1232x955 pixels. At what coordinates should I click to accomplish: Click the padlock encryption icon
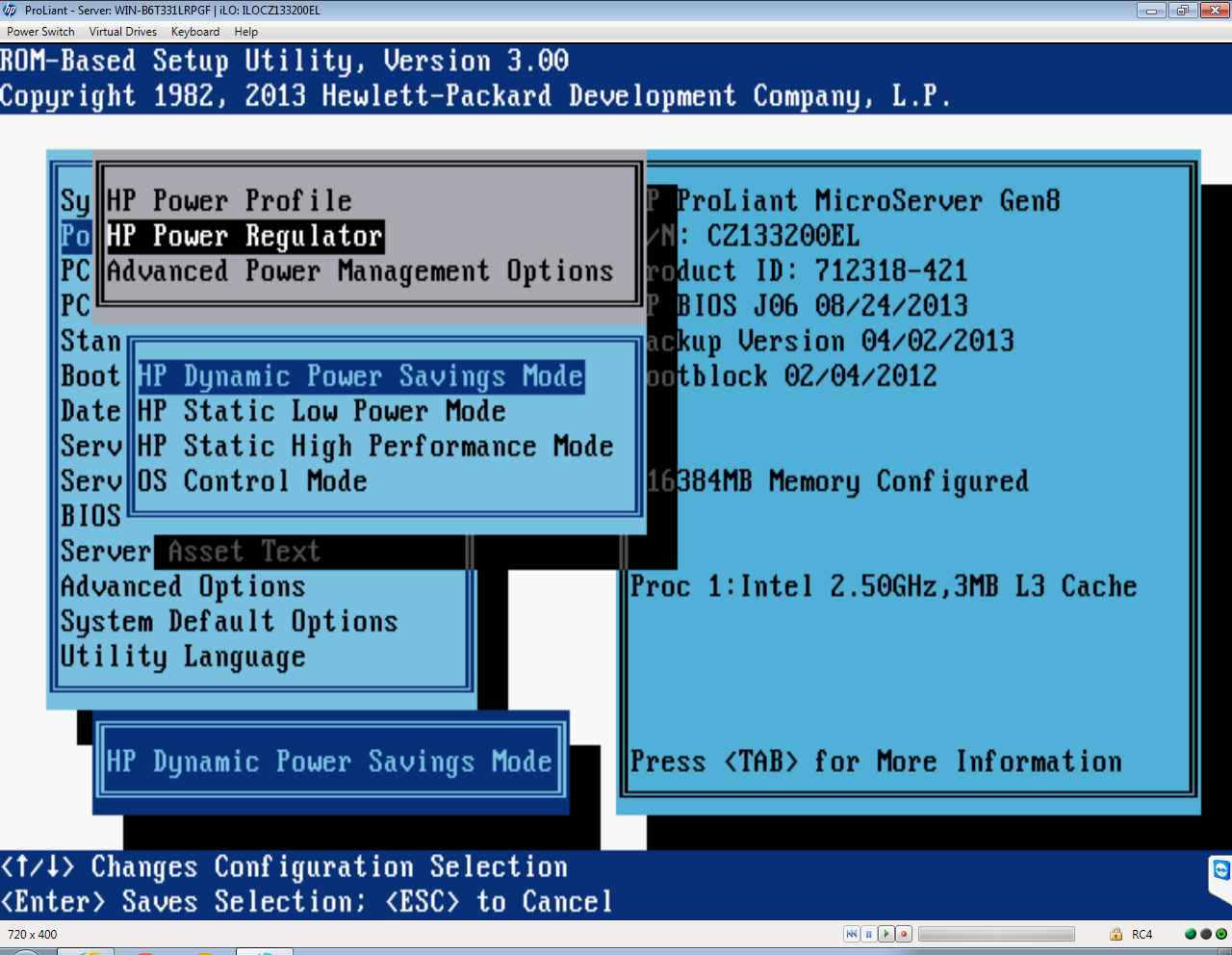[1116, 934]
